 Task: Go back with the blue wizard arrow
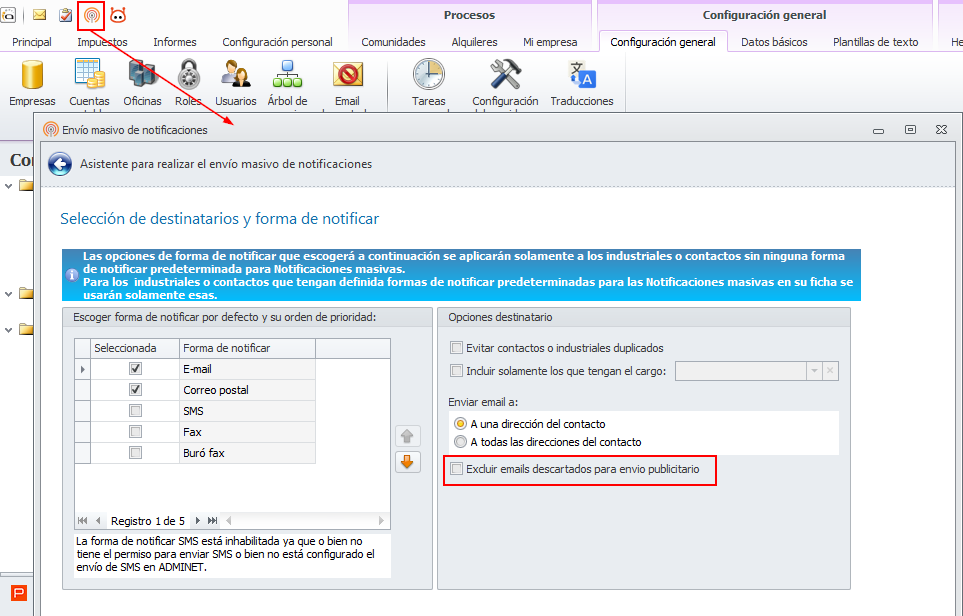(x=60, y=164)
